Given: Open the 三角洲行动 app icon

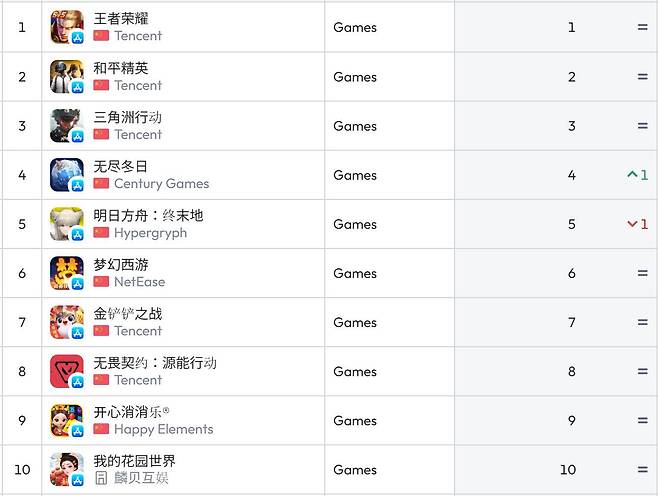Looking at the screenshot, I should click(x=67, y=126).
